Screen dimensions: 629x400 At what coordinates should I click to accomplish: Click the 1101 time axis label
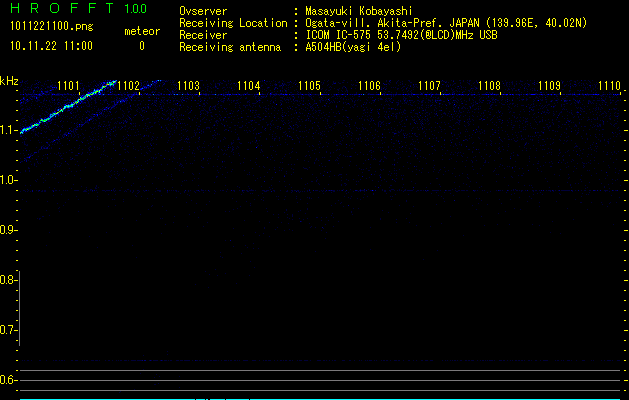68,85
